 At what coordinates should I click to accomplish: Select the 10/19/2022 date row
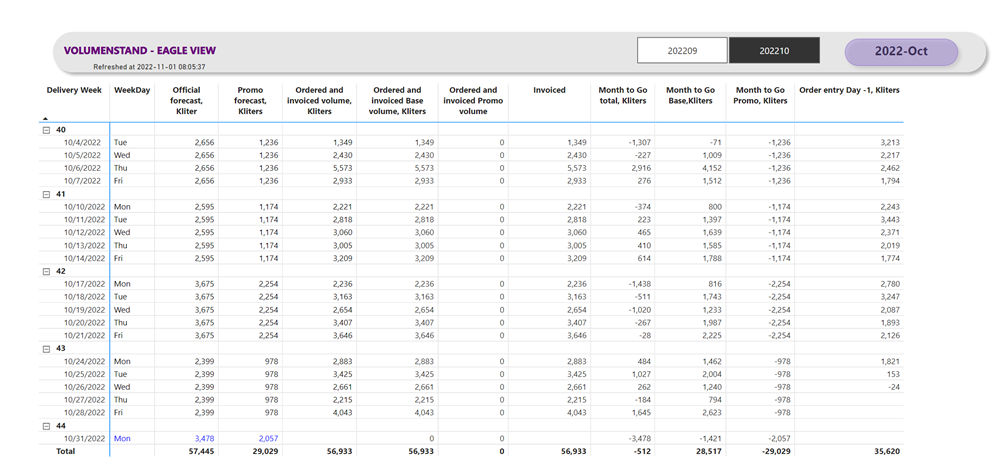473,310
